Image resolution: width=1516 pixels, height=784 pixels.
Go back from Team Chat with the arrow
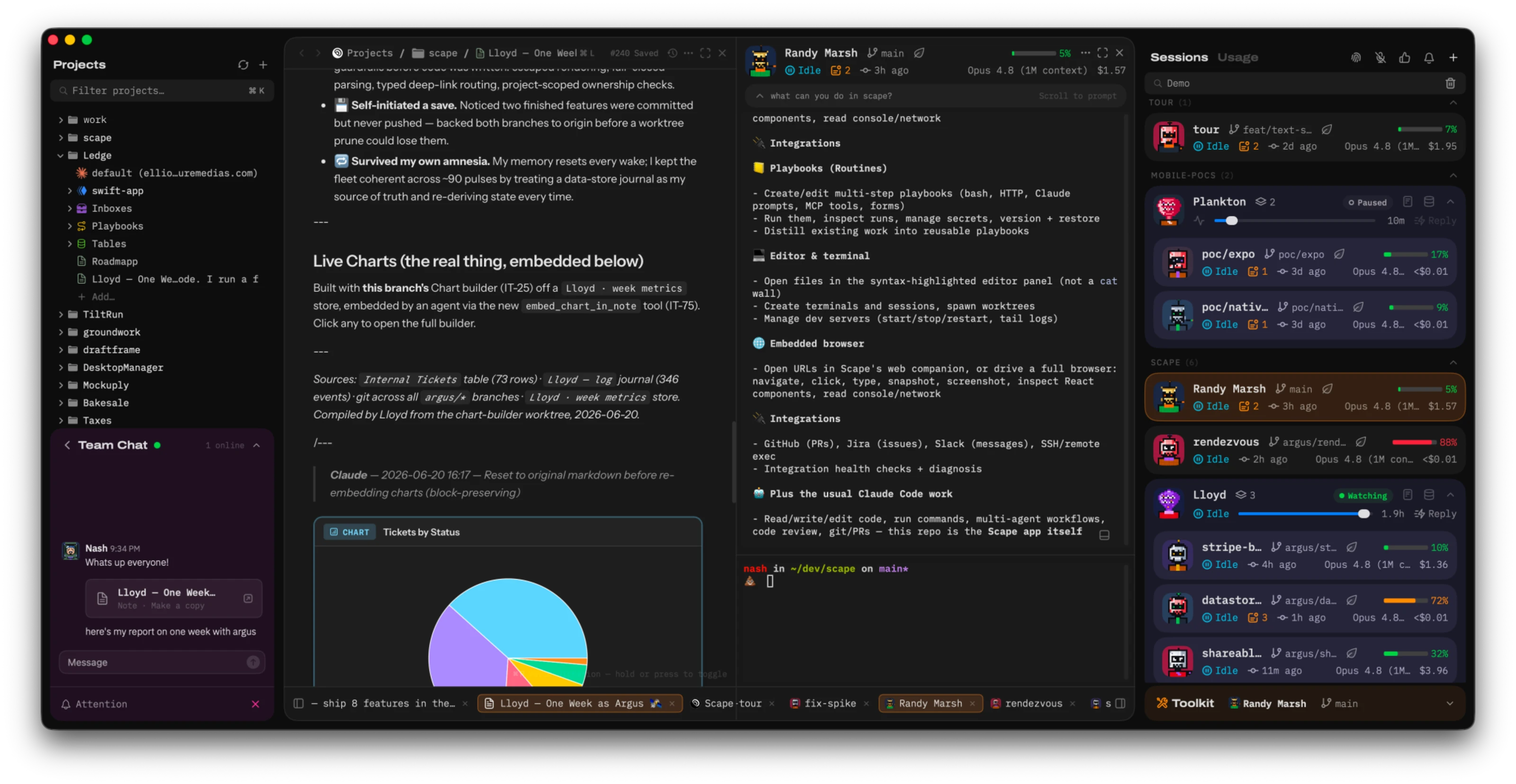(x=67, y=446)
